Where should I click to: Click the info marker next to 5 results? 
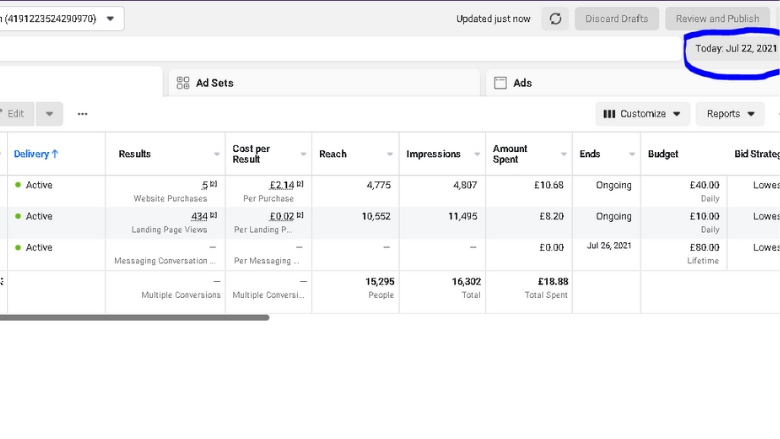[213, 184]
